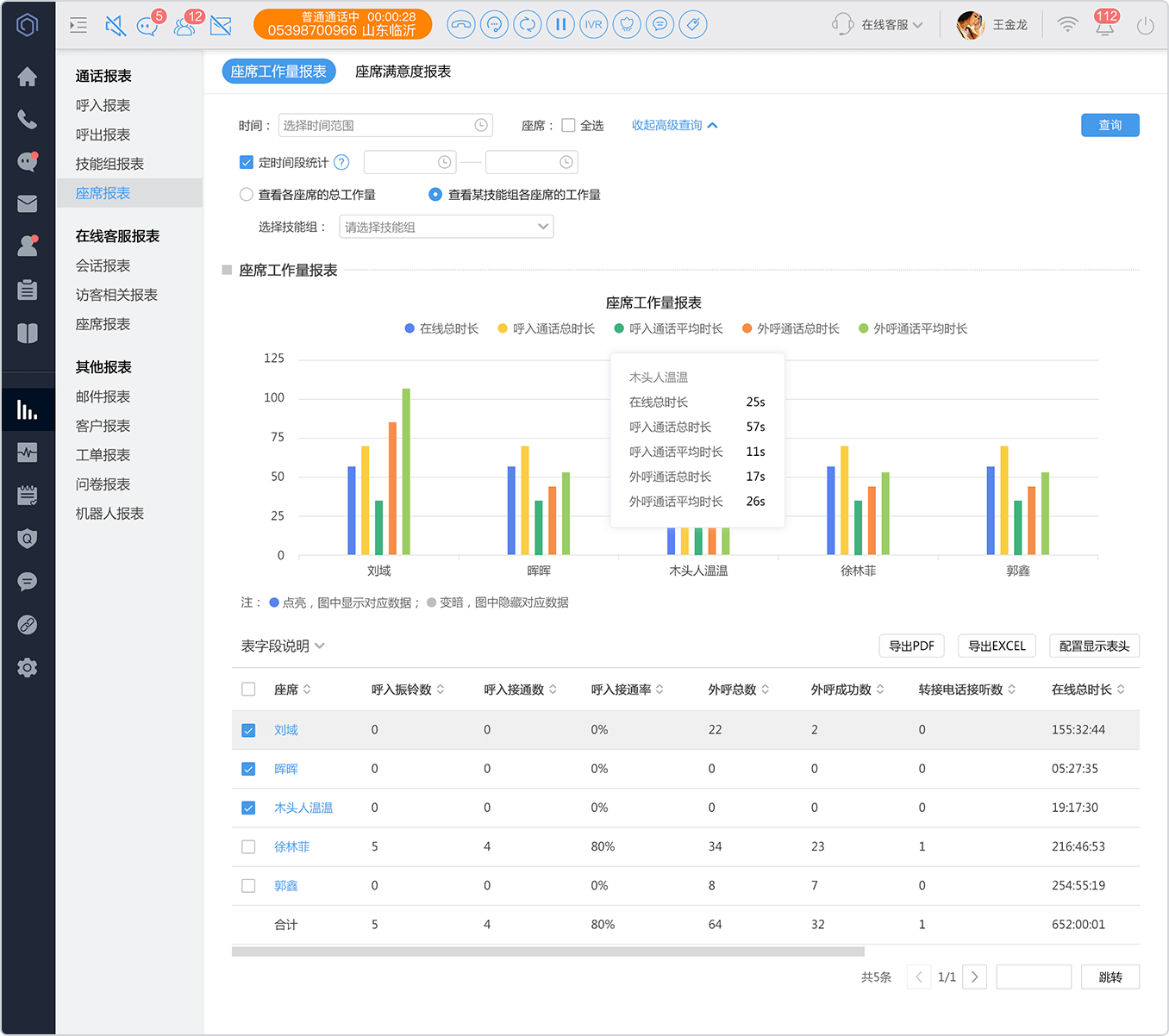This screenshot has width=1169, height=1036.
Task: Uncheck the row checkbox for 刘域
Action: [248, 730]
